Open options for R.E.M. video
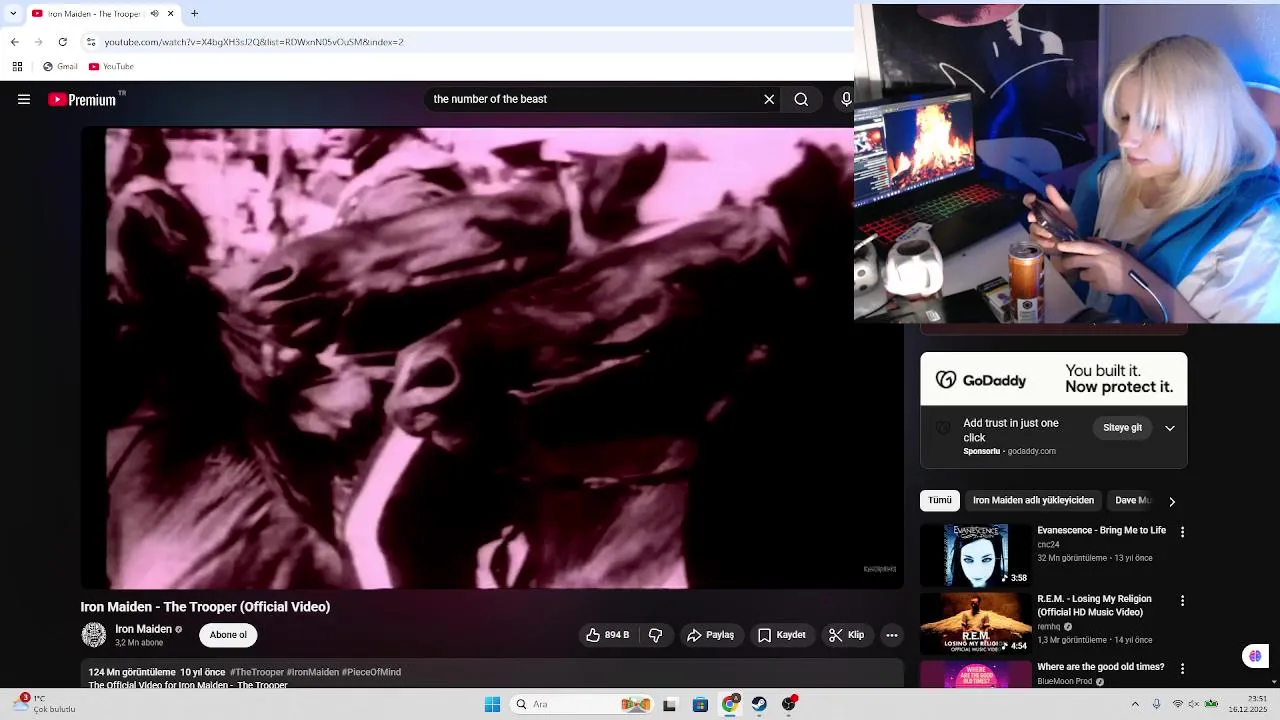The height and width of the screenshot is (720, 1280). 1182,601
